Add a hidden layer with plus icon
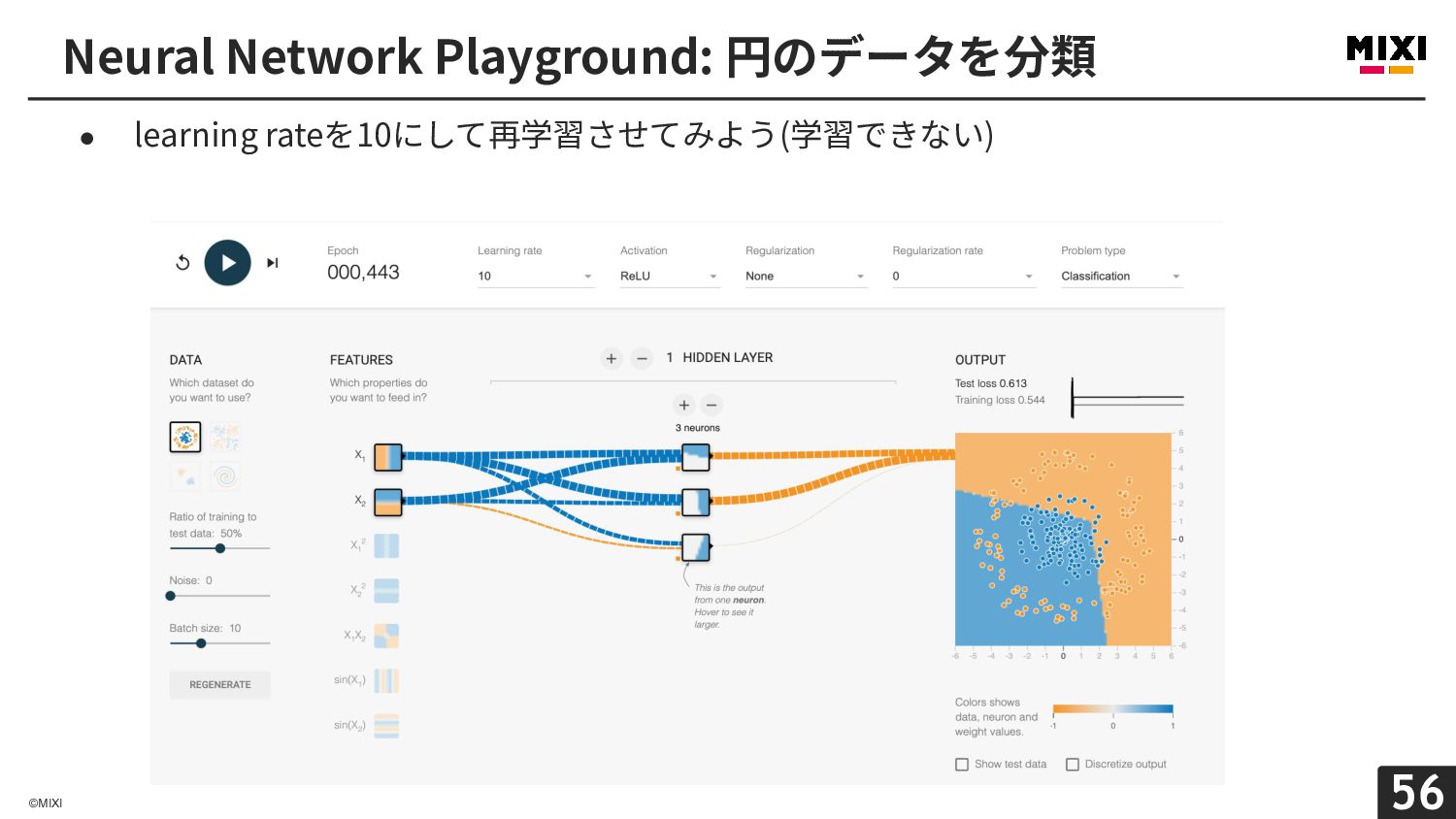This screenshot has width=1456, height=819. [x=612, y=359]
